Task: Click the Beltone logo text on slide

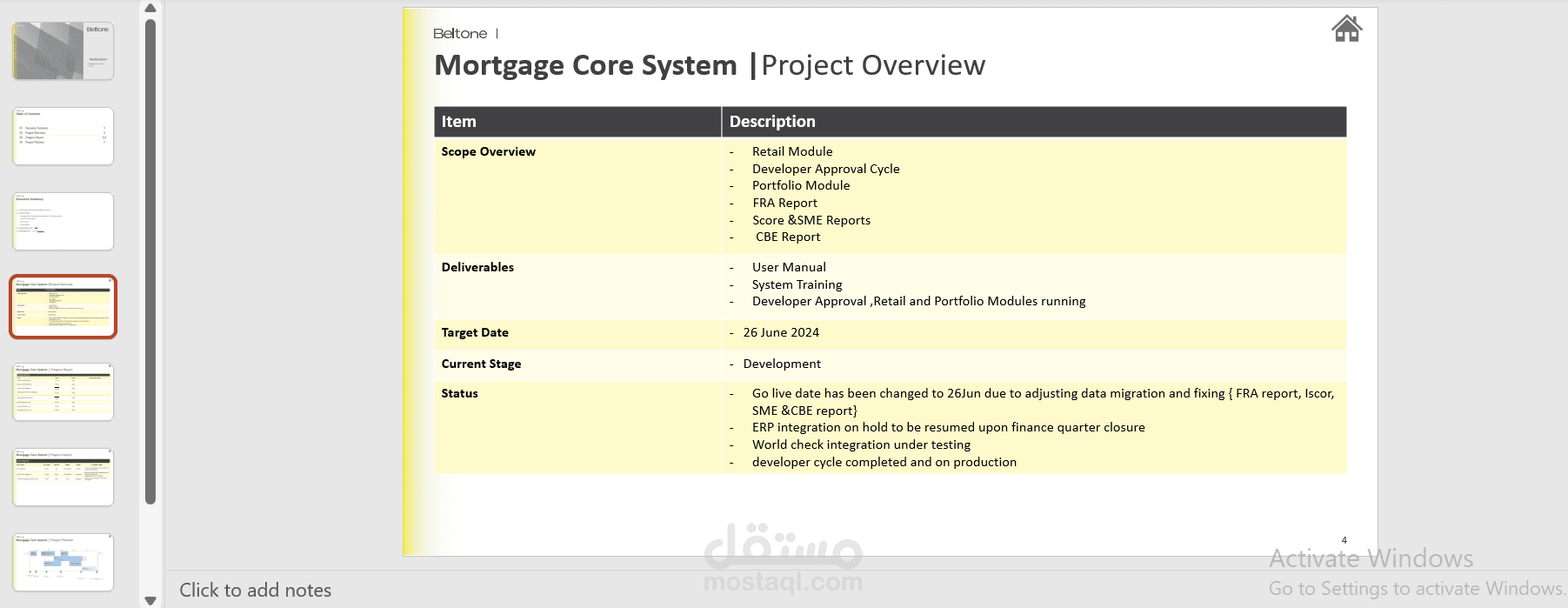Action: 460,33
